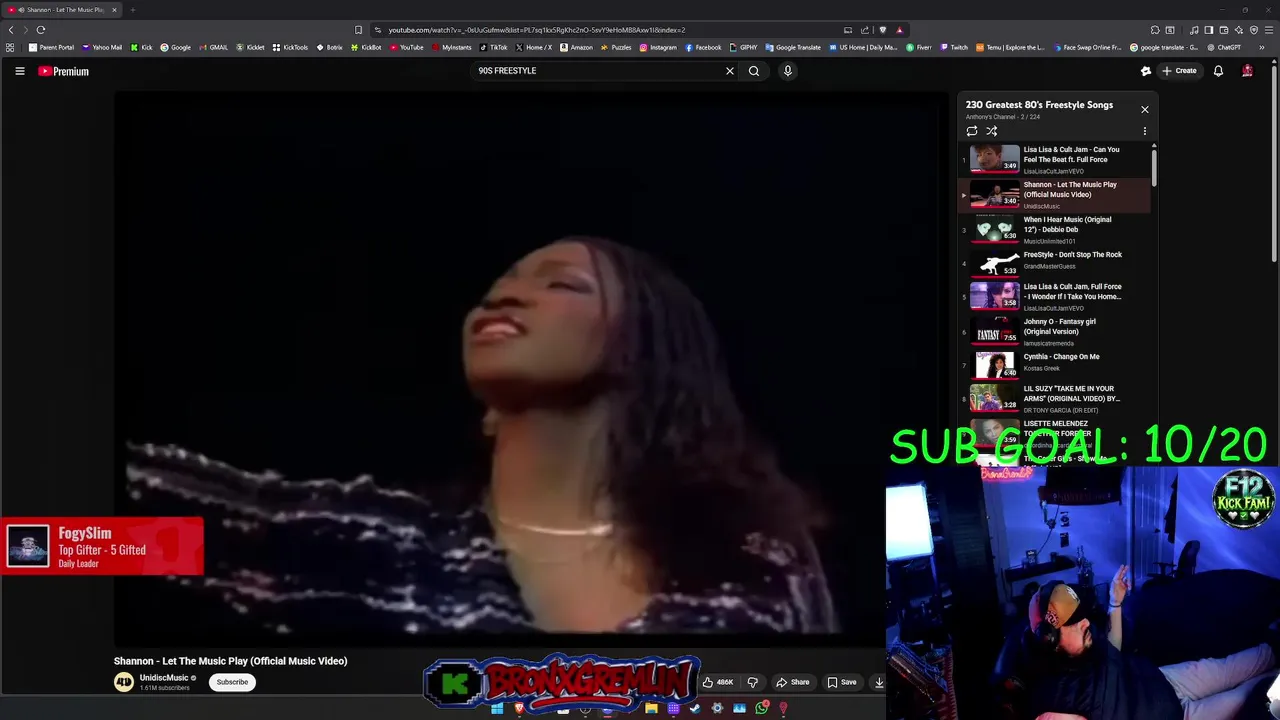
Task: Open GIPHY bookmark
Action: pos(743,47)
